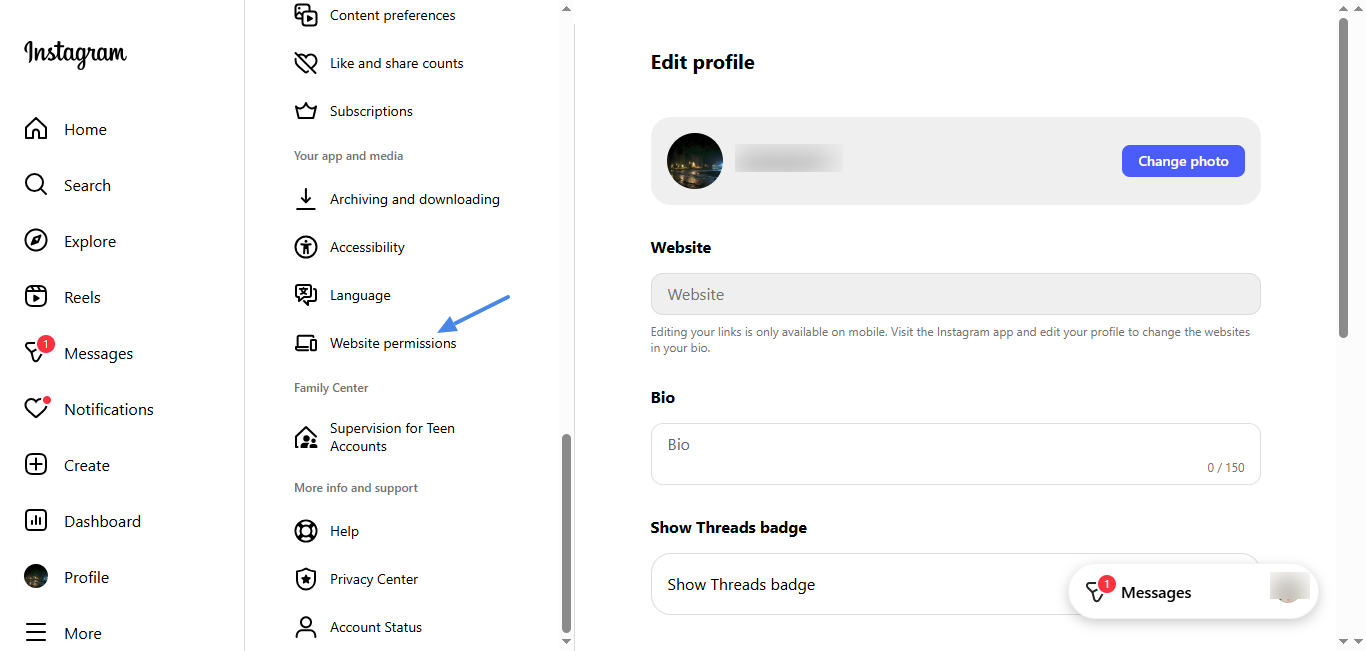Select Website permissions in settings
The image size is (1366, 651).
click(x=392, y=343)
